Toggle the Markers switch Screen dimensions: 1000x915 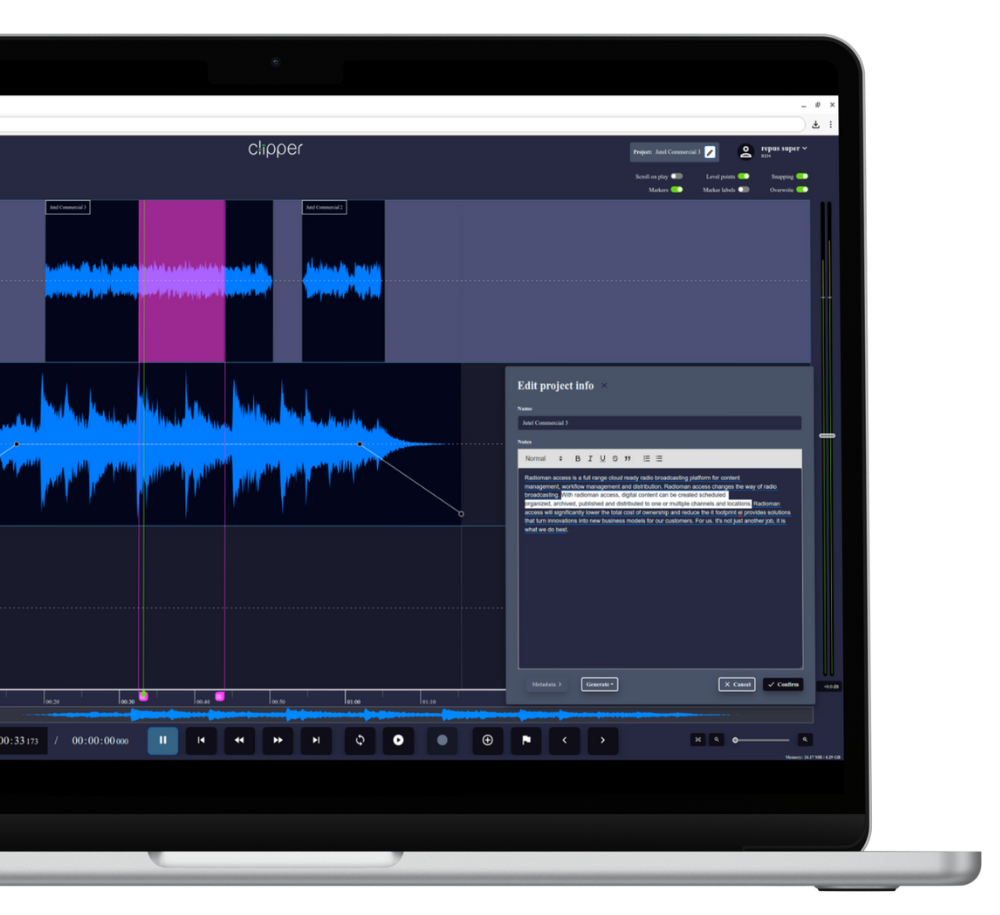coord(677,189)
